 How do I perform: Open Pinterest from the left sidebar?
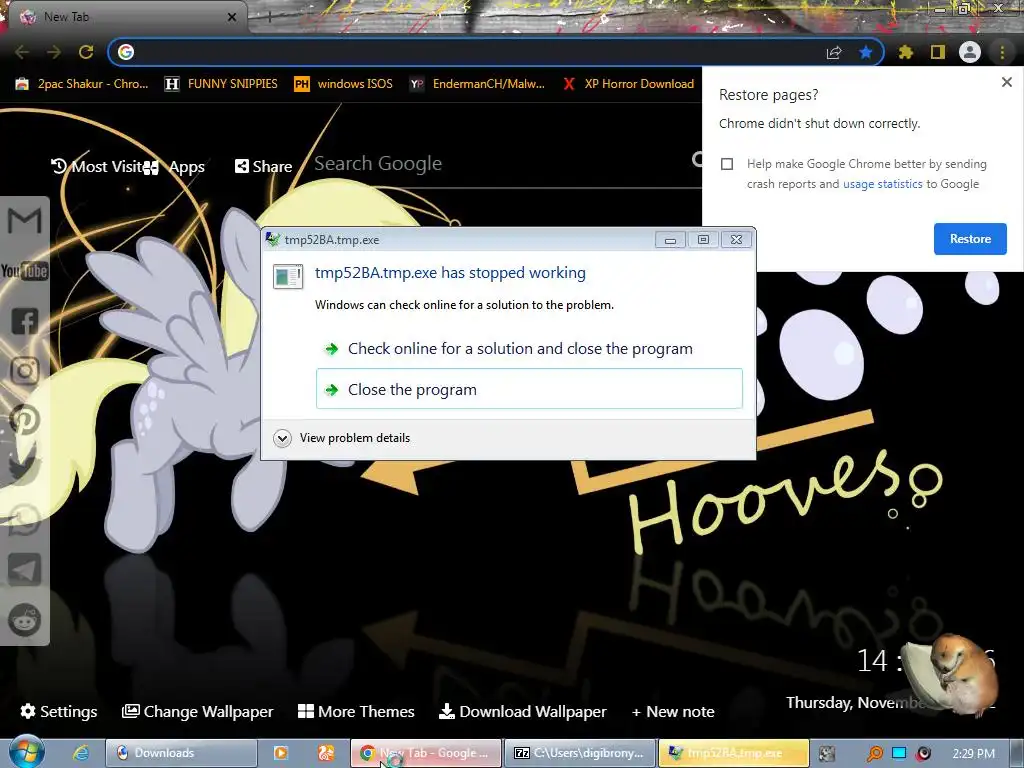pyautogui.click(x=25, y=421)
